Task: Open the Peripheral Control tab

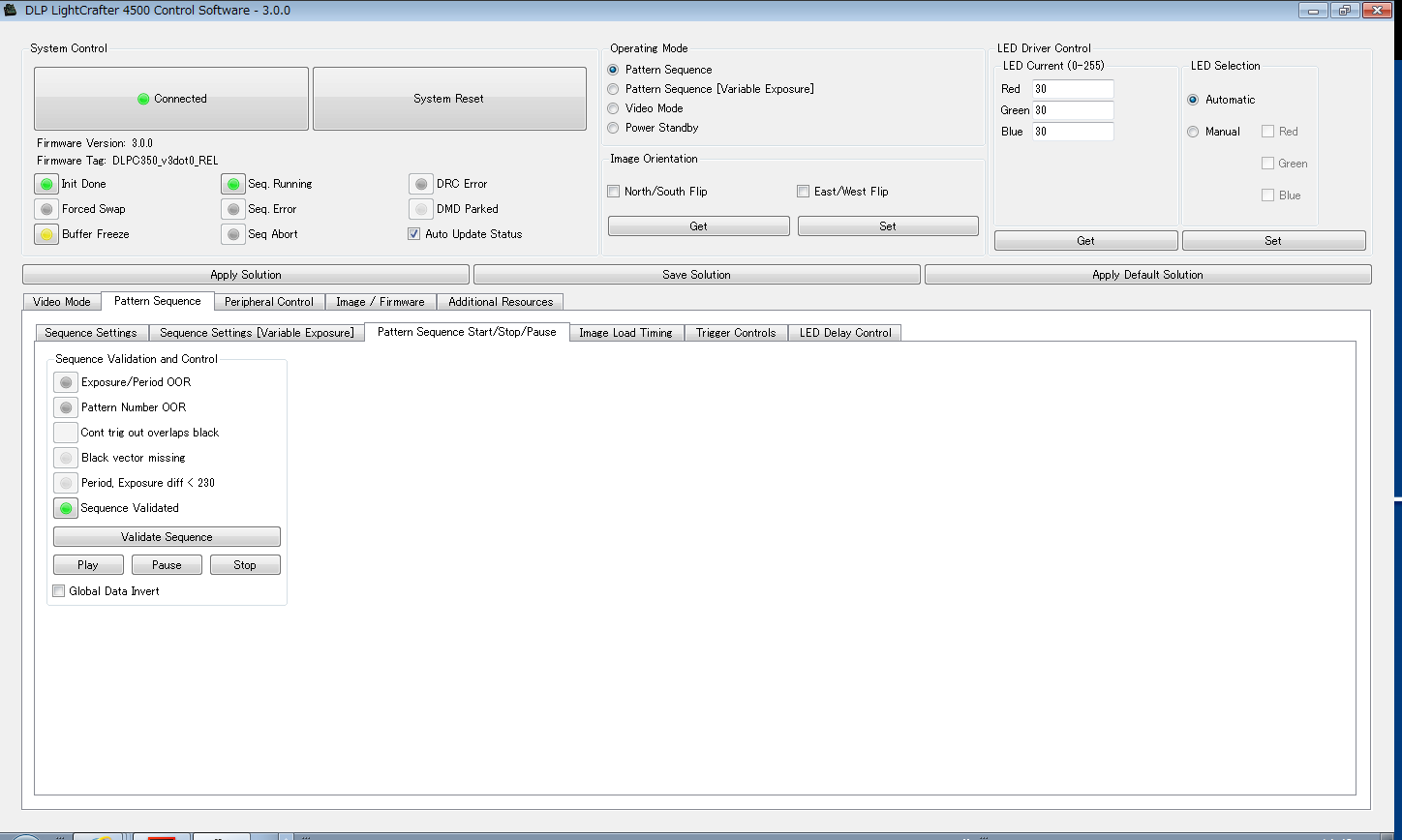Action: tap(269, 302)
